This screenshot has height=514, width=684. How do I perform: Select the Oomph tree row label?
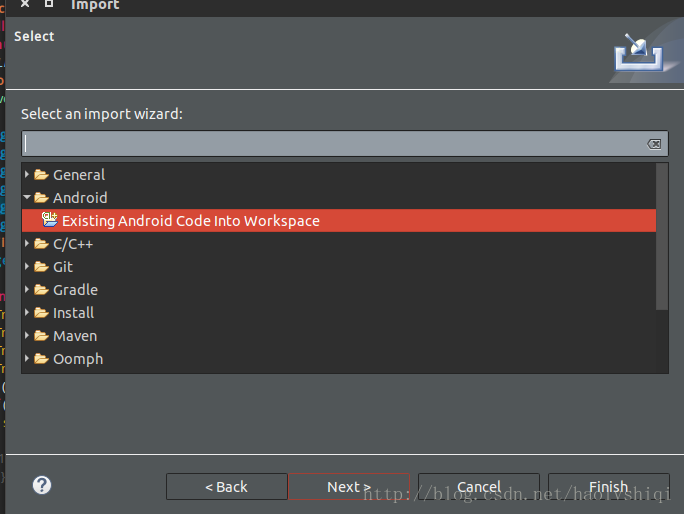point(78,359)
